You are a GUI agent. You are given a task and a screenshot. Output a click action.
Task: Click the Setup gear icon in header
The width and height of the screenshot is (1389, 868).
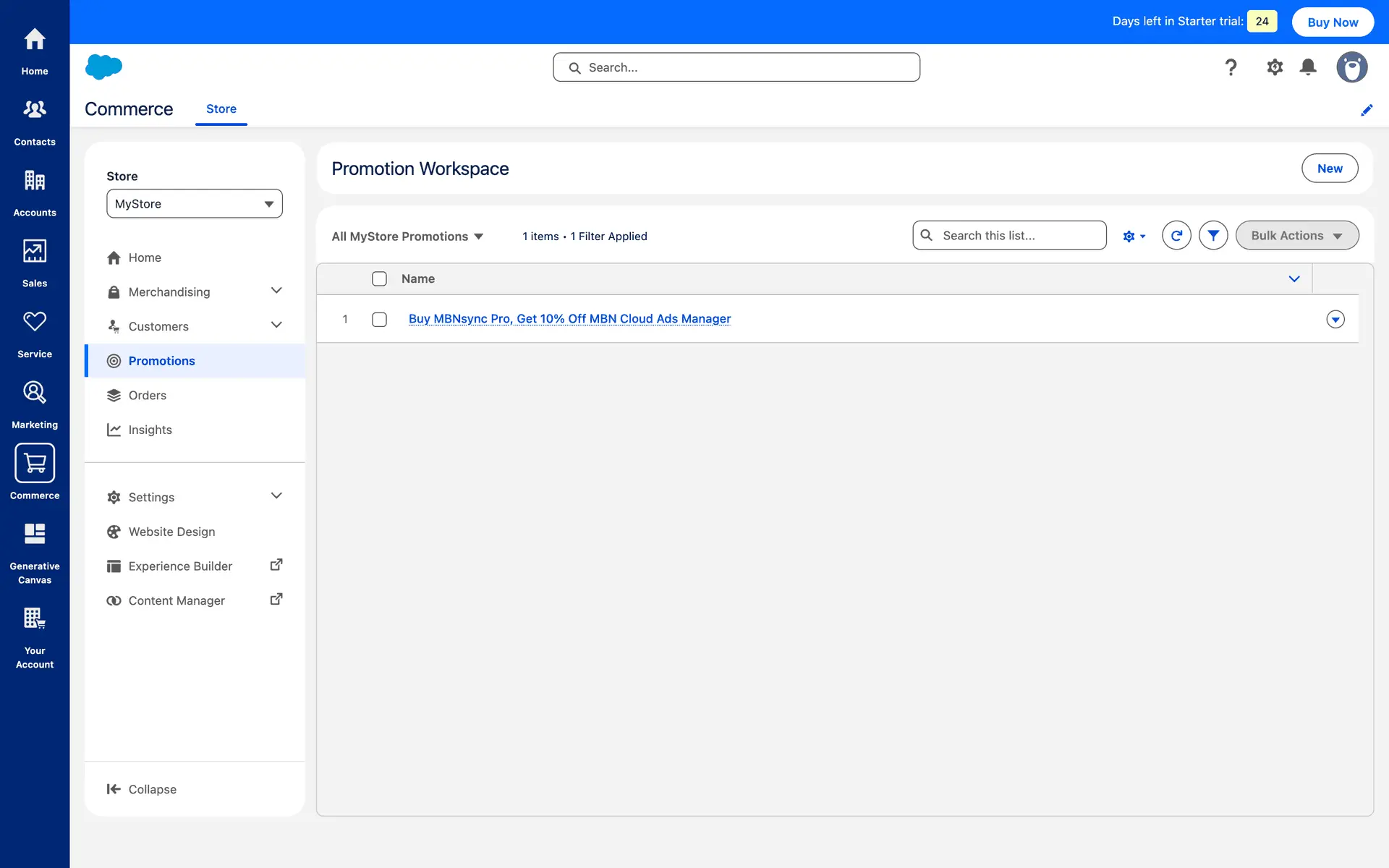[x=1274, y=67]
